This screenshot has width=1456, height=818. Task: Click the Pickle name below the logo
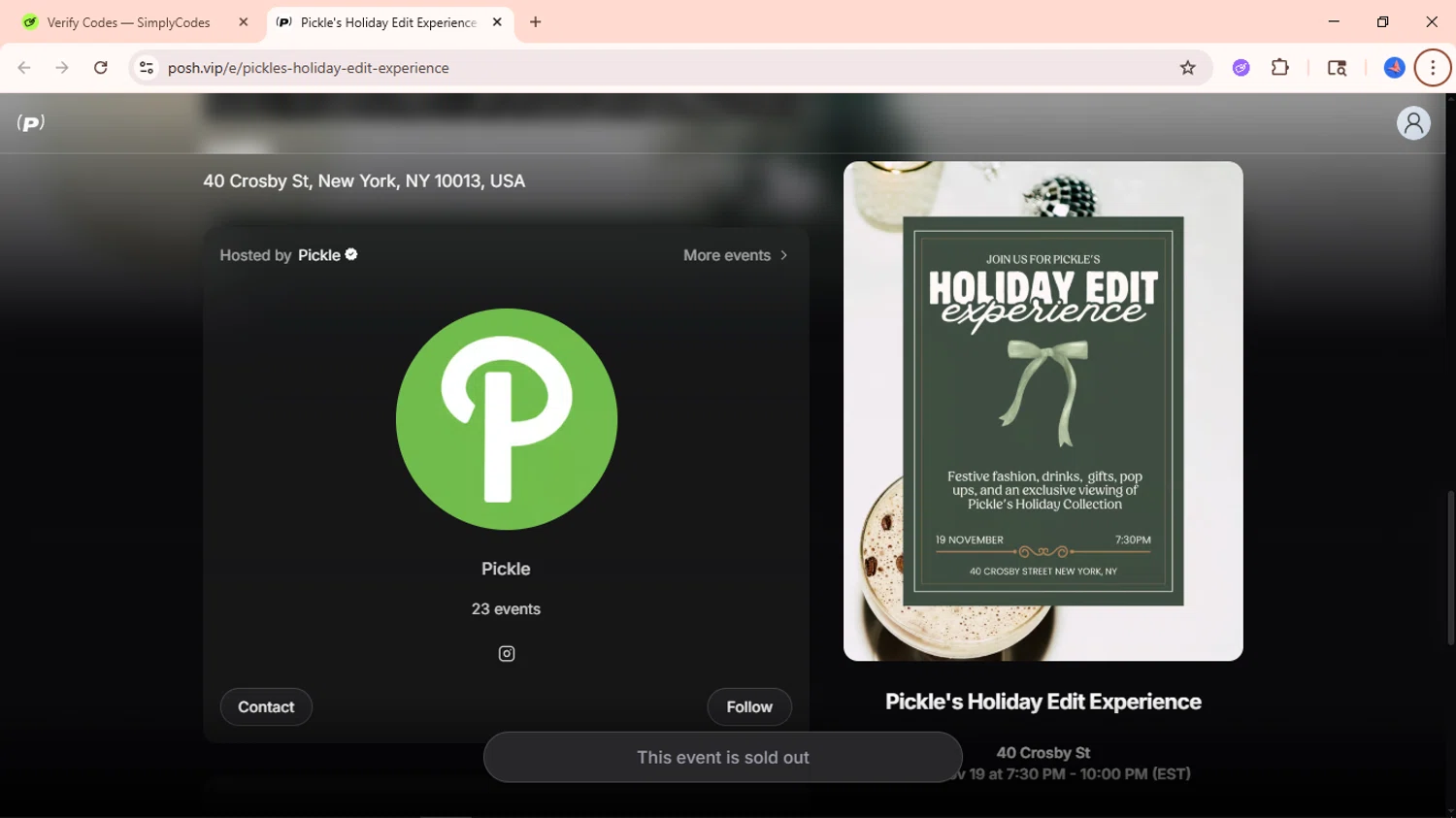[506, 569]
